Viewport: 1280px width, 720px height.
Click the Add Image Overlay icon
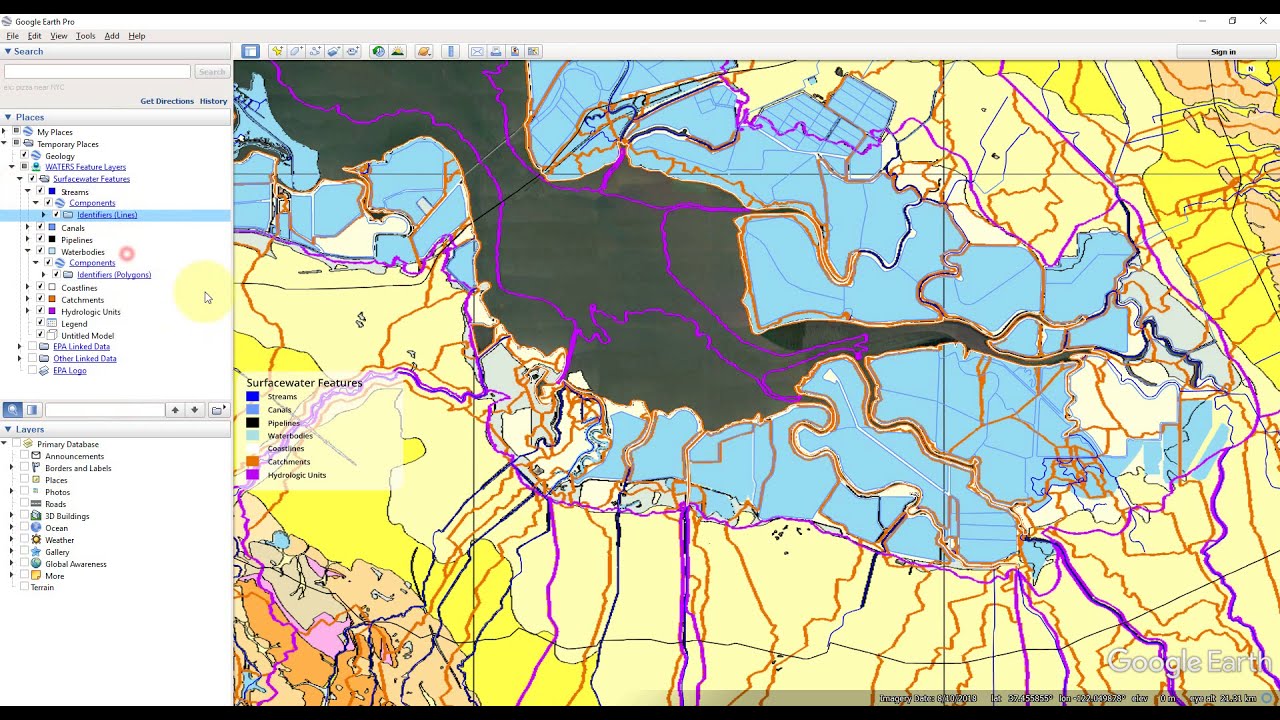334,51
